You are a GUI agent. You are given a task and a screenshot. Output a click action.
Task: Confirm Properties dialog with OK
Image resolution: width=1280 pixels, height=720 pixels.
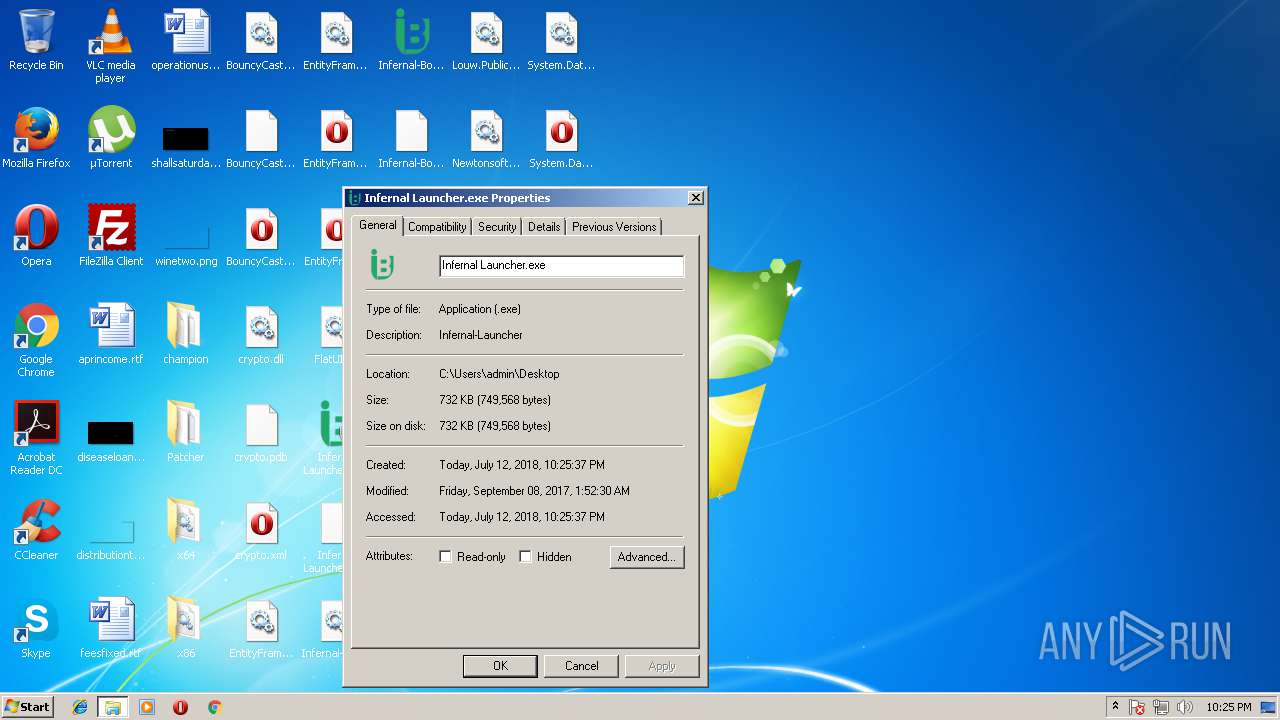tap(500, 666)
